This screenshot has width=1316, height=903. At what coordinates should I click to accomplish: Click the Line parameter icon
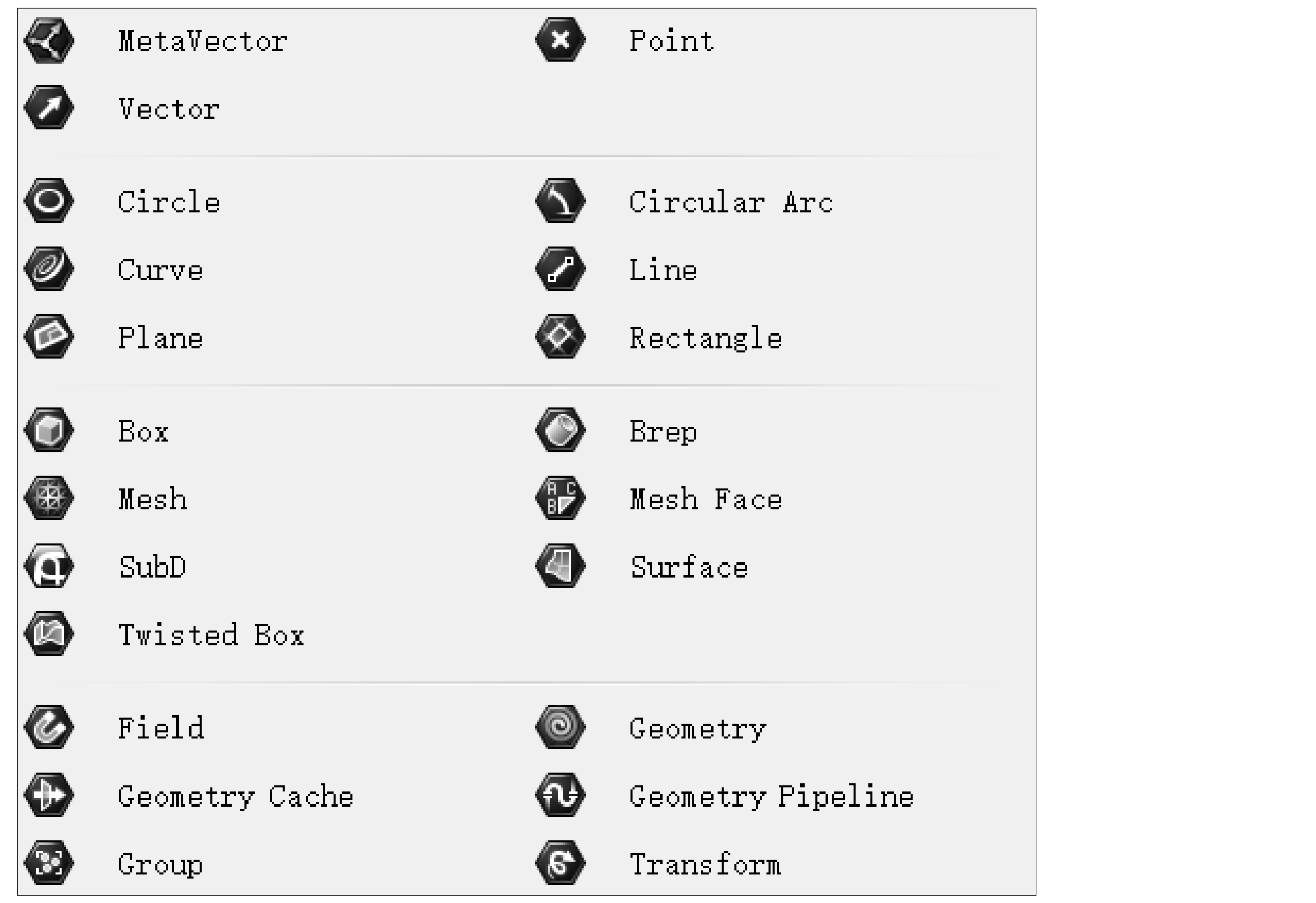click(x=561, y=269)
